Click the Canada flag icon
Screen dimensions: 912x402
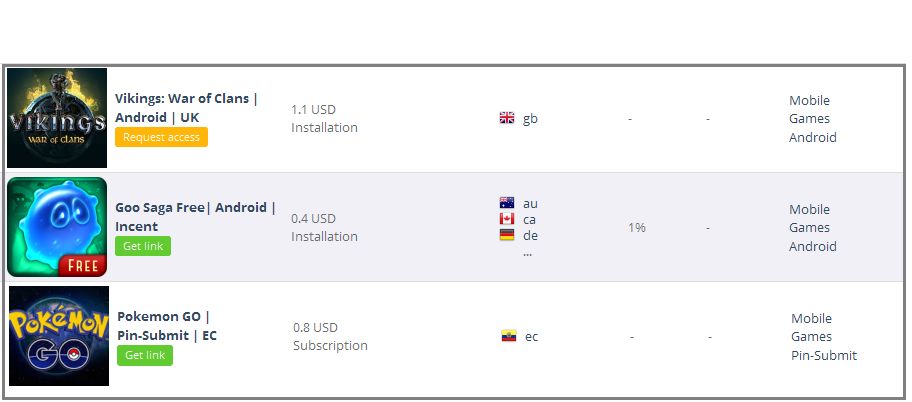(x=507, y=219)
